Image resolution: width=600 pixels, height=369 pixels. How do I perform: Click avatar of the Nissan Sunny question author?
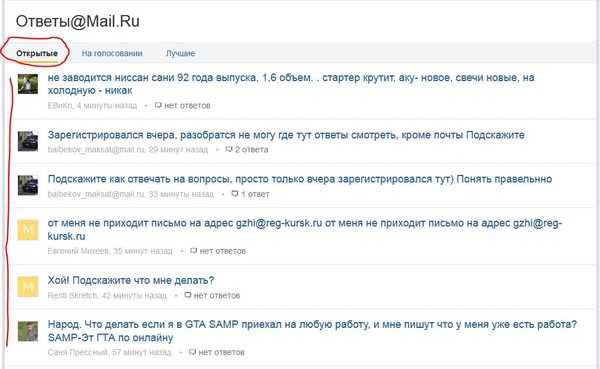28,84
